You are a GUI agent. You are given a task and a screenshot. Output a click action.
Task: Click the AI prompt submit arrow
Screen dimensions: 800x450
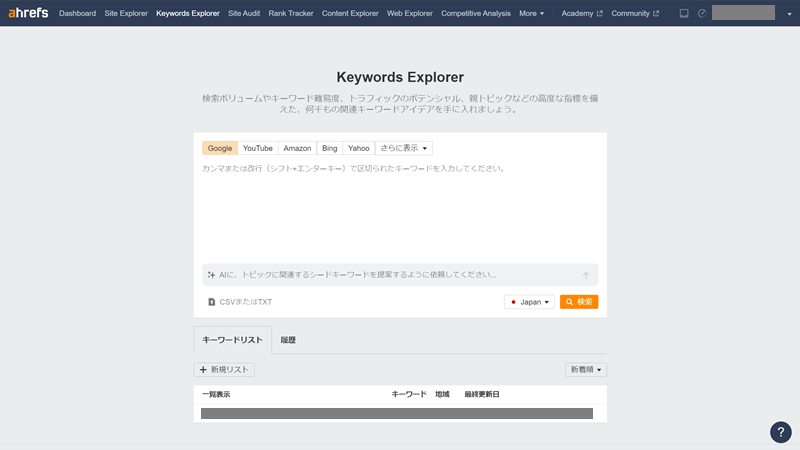point(586,275)
